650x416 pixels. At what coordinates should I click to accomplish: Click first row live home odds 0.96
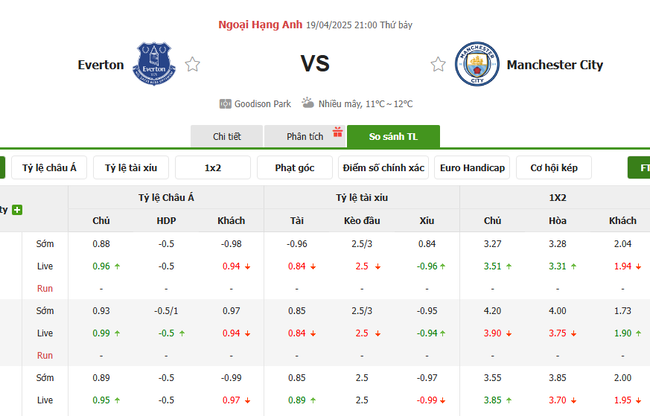tap(101, 266)
